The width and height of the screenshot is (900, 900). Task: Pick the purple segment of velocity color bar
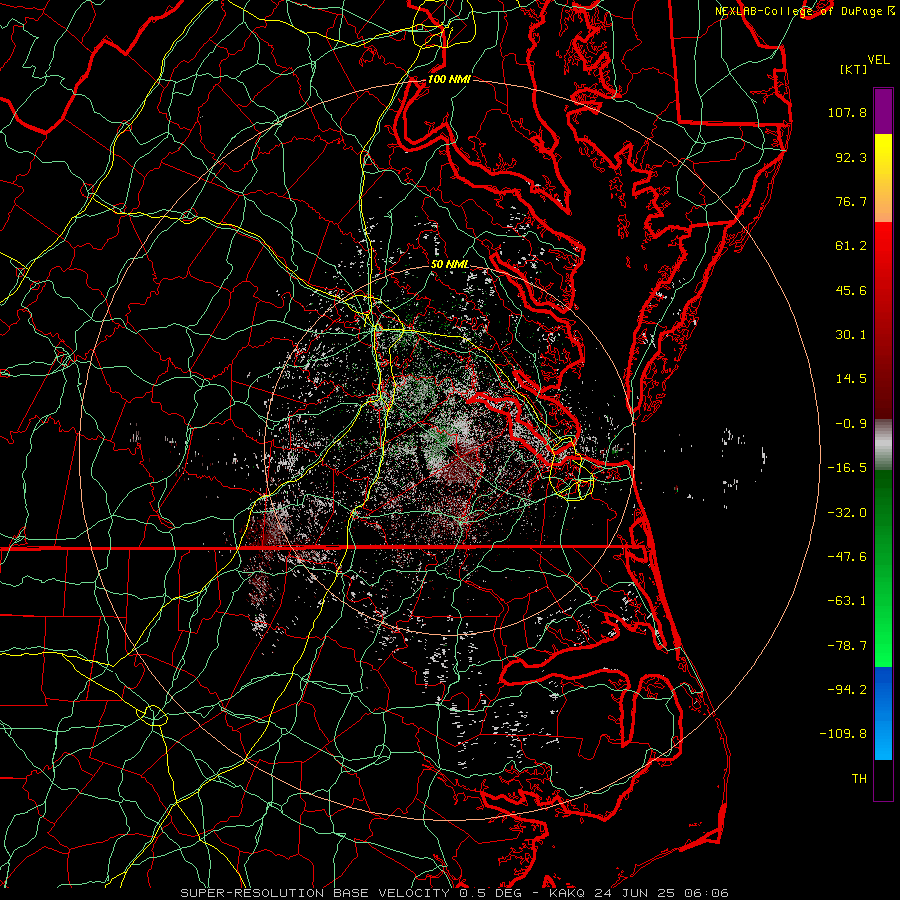click(883, 111)
